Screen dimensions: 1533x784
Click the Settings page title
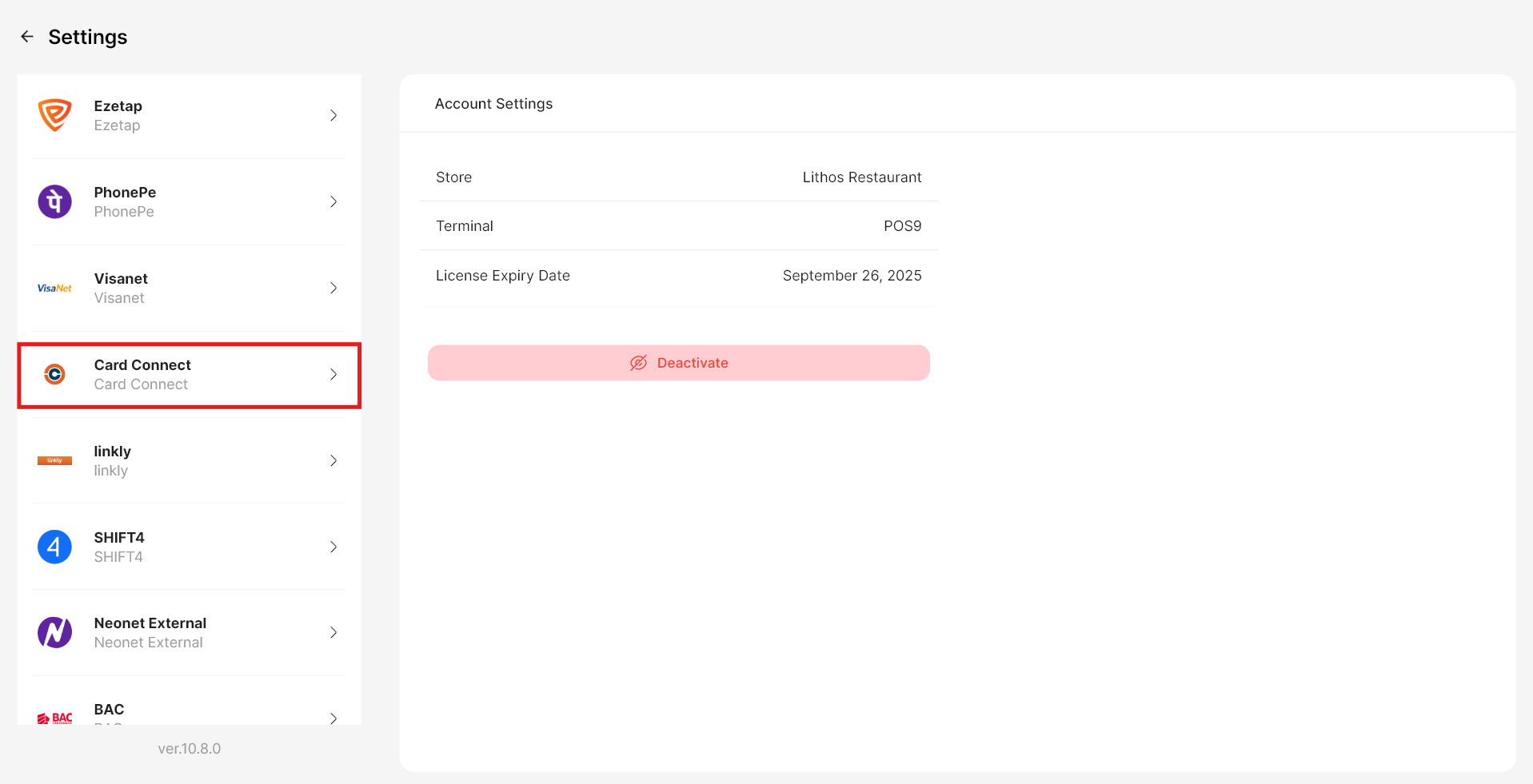click(x=88, y=37)
